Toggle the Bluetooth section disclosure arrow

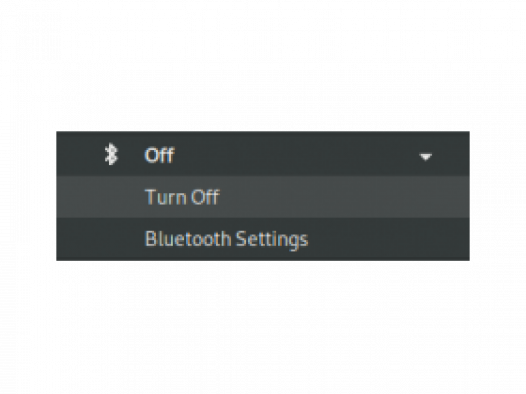tap(426, 157)
